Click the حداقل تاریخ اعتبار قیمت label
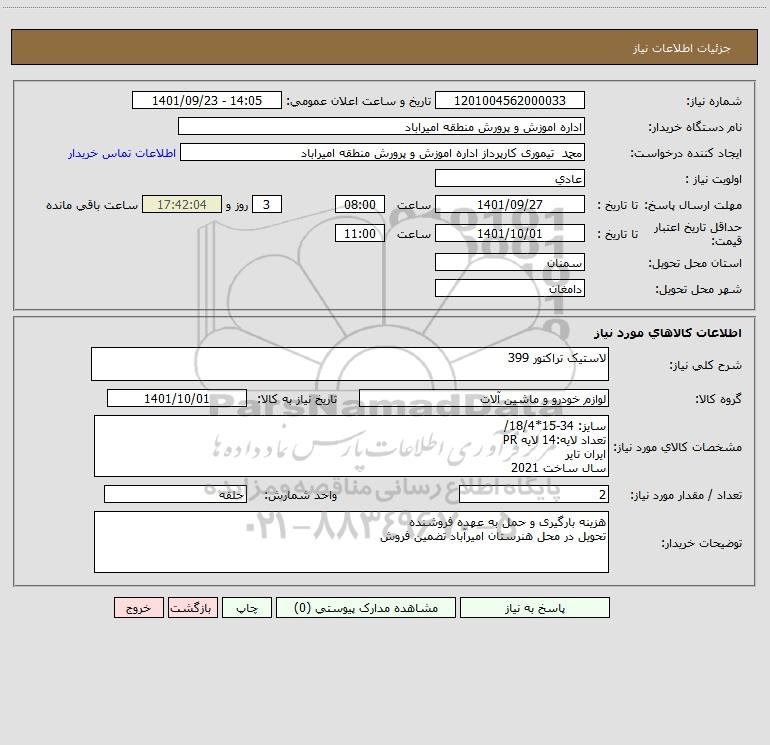The width and height of the screenshot is (770, 745). [x=697, y=234]
